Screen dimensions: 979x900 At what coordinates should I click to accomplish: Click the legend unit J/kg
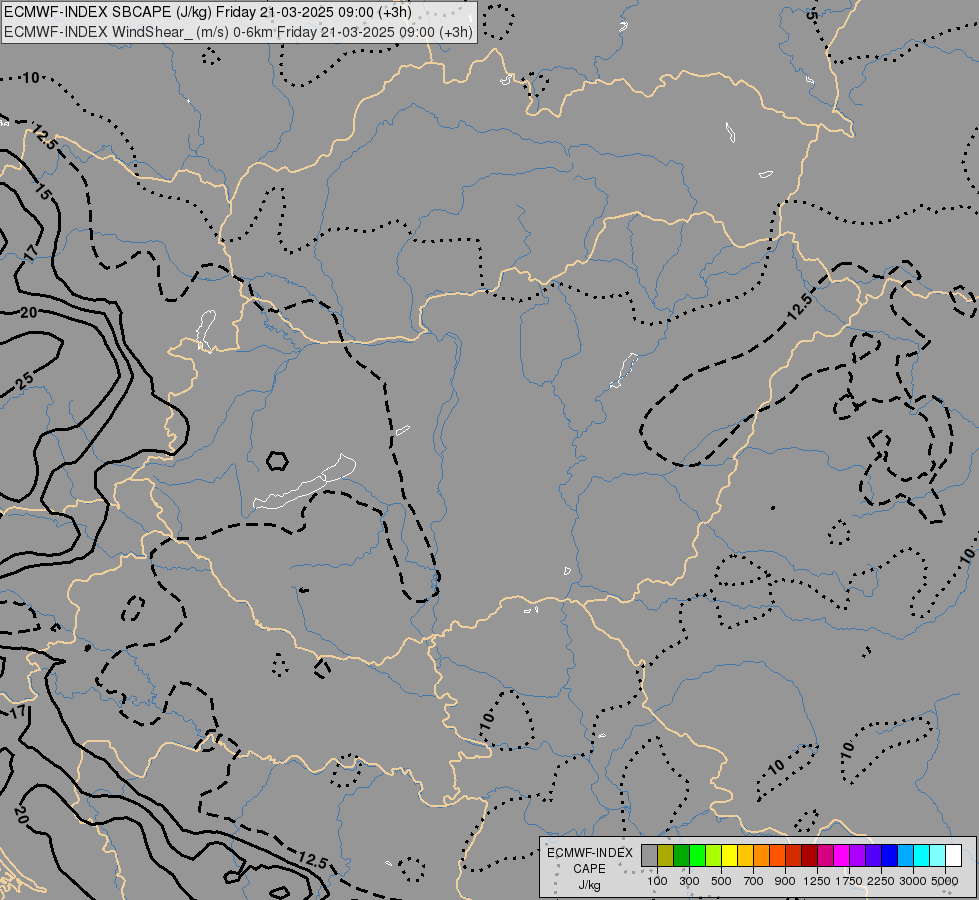(x=589, y=885)
